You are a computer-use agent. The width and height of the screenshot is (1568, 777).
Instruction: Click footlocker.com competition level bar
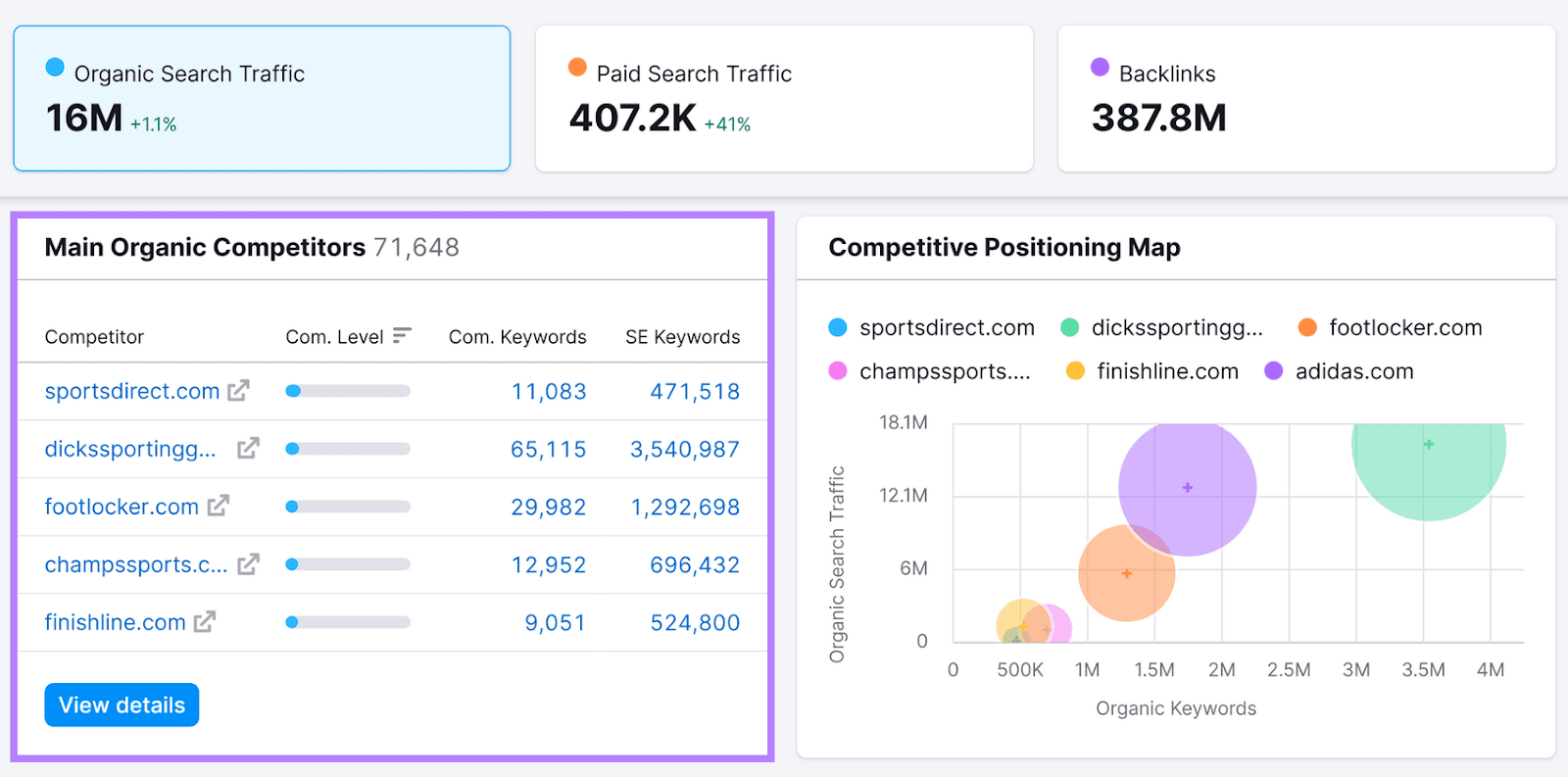coord(348,507)
